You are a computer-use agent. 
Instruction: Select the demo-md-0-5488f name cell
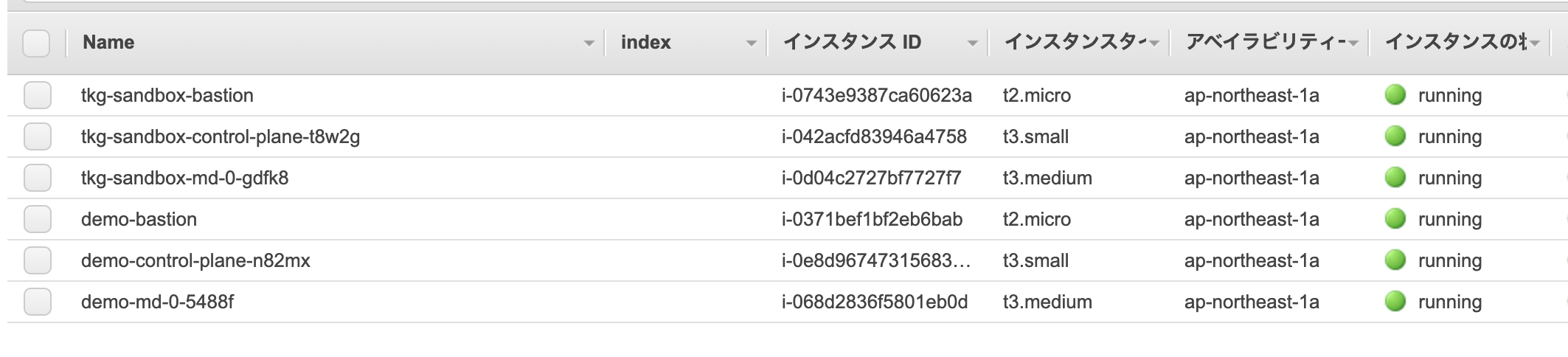pyautogui.click(x=158, y=302)
